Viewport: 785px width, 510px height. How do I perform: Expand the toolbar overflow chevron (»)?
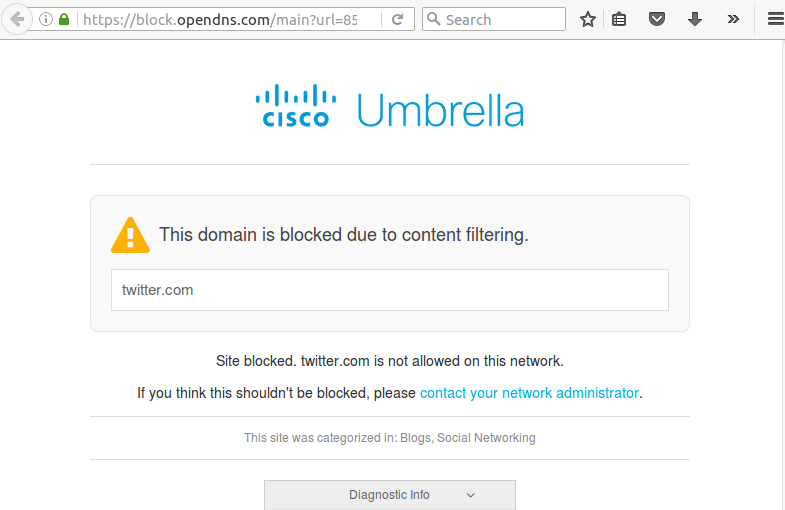[733, 19]
